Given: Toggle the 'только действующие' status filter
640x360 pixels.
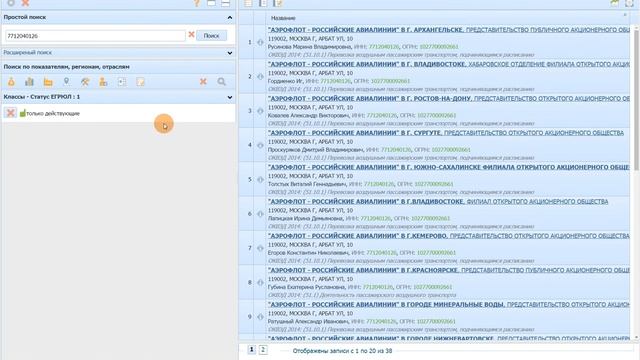Looking at the screenshot, I should [49, 113].
